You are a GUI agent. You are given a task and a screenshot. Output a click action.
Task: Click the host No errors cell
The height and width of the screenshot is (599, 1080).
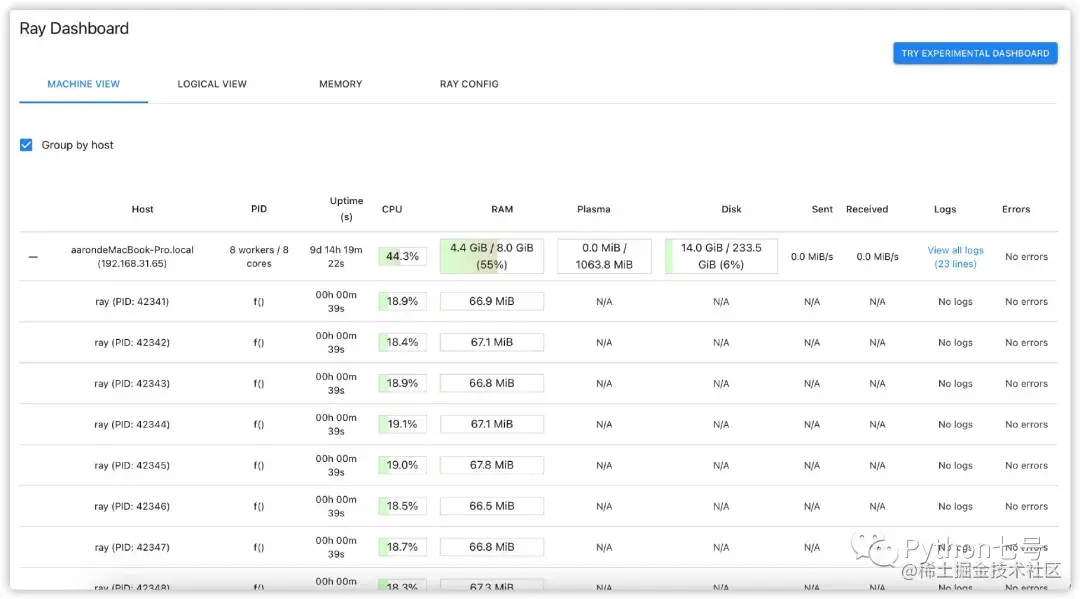1026,257
